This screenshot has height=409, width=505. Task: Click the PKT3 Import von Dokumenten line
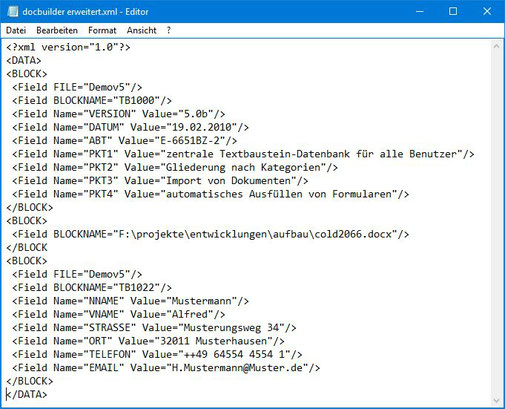[x=160, y=181]
